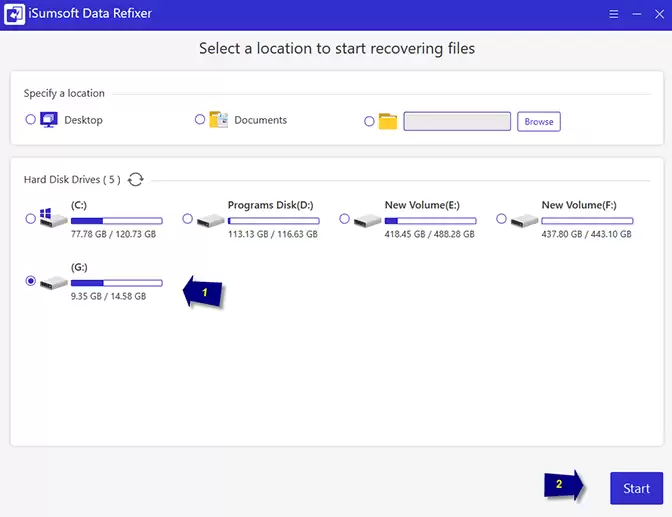Click the New Volume(F:) drive icon
The image size is (672, 517).
pos(524,219)
